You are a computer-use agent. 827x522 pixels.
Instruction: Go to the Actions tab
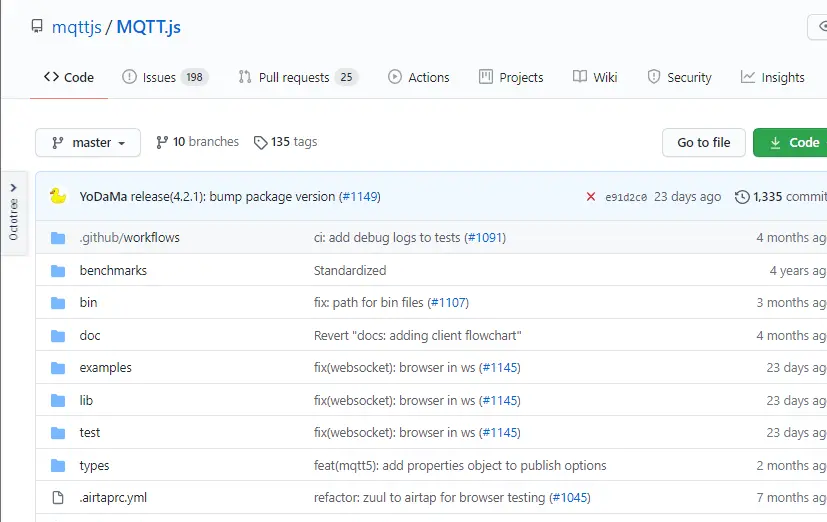click(x=419, y=78)
